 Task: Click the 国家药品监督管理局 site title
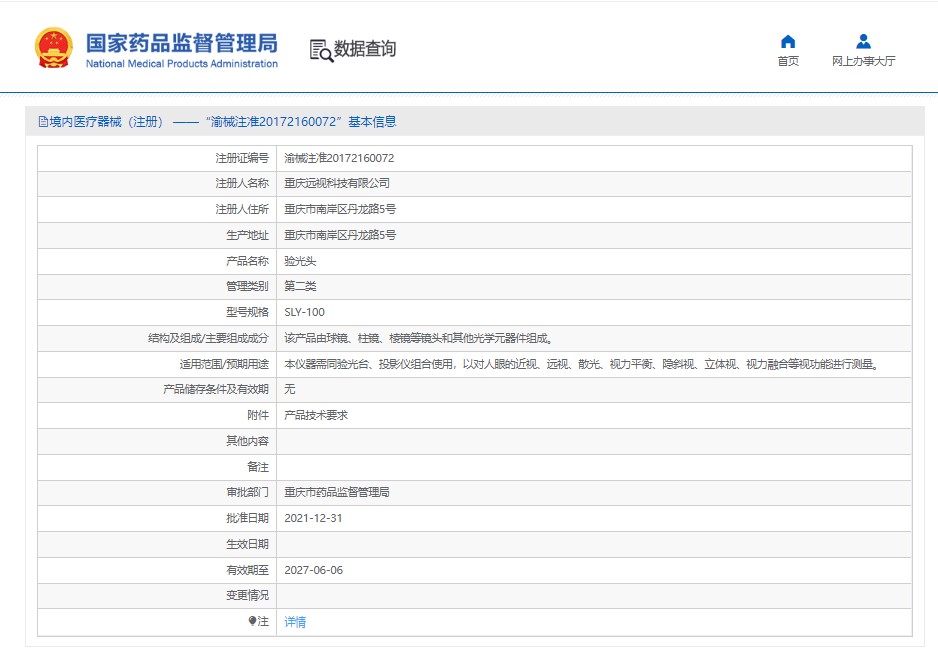click(181, 43)
